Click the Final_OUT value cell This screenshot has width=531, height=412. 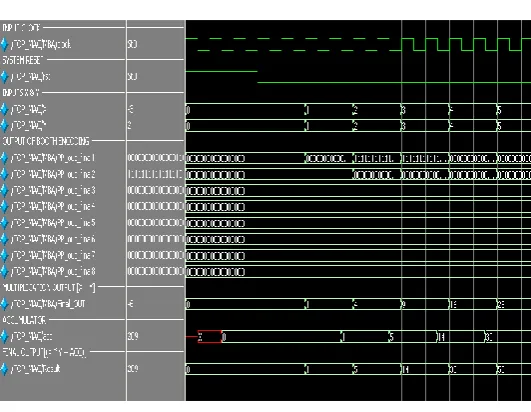(130, 304)
